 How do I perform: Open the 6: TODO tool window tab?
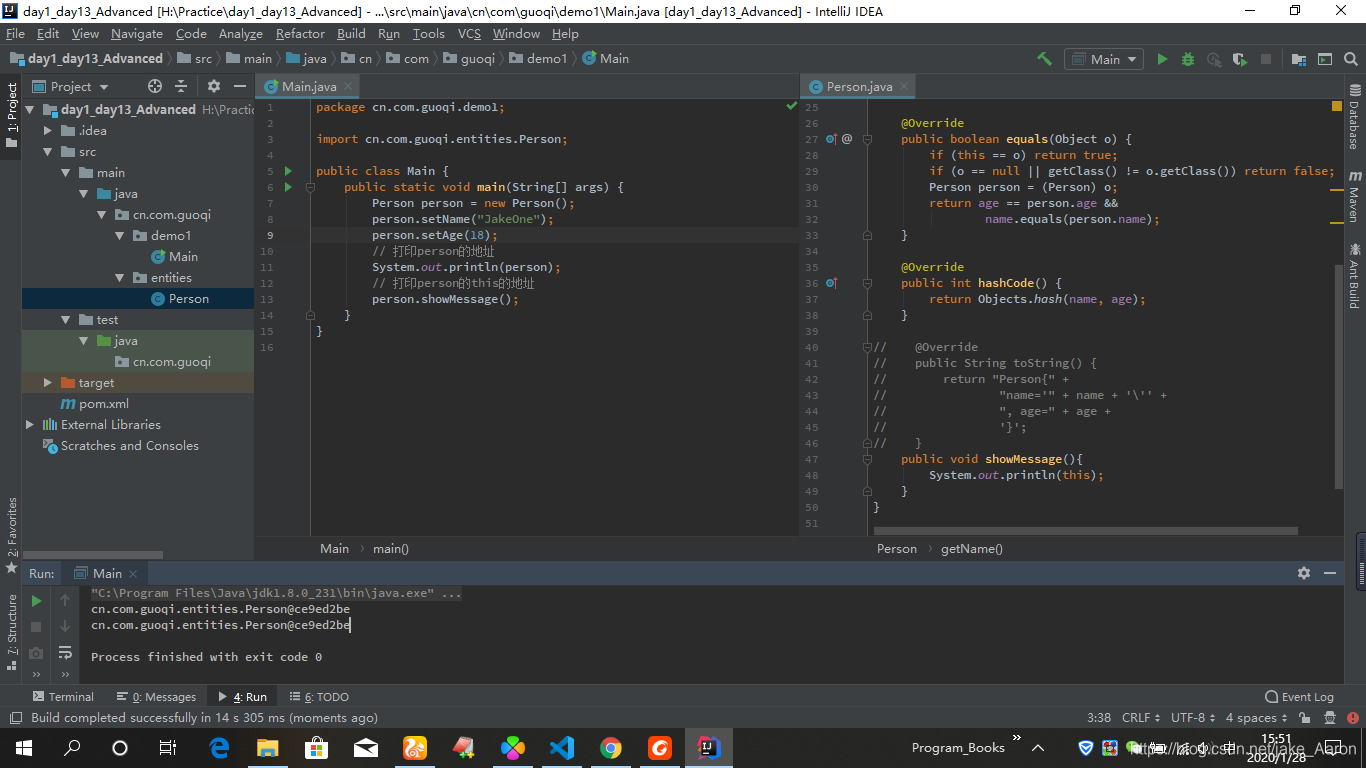point(319,697)
